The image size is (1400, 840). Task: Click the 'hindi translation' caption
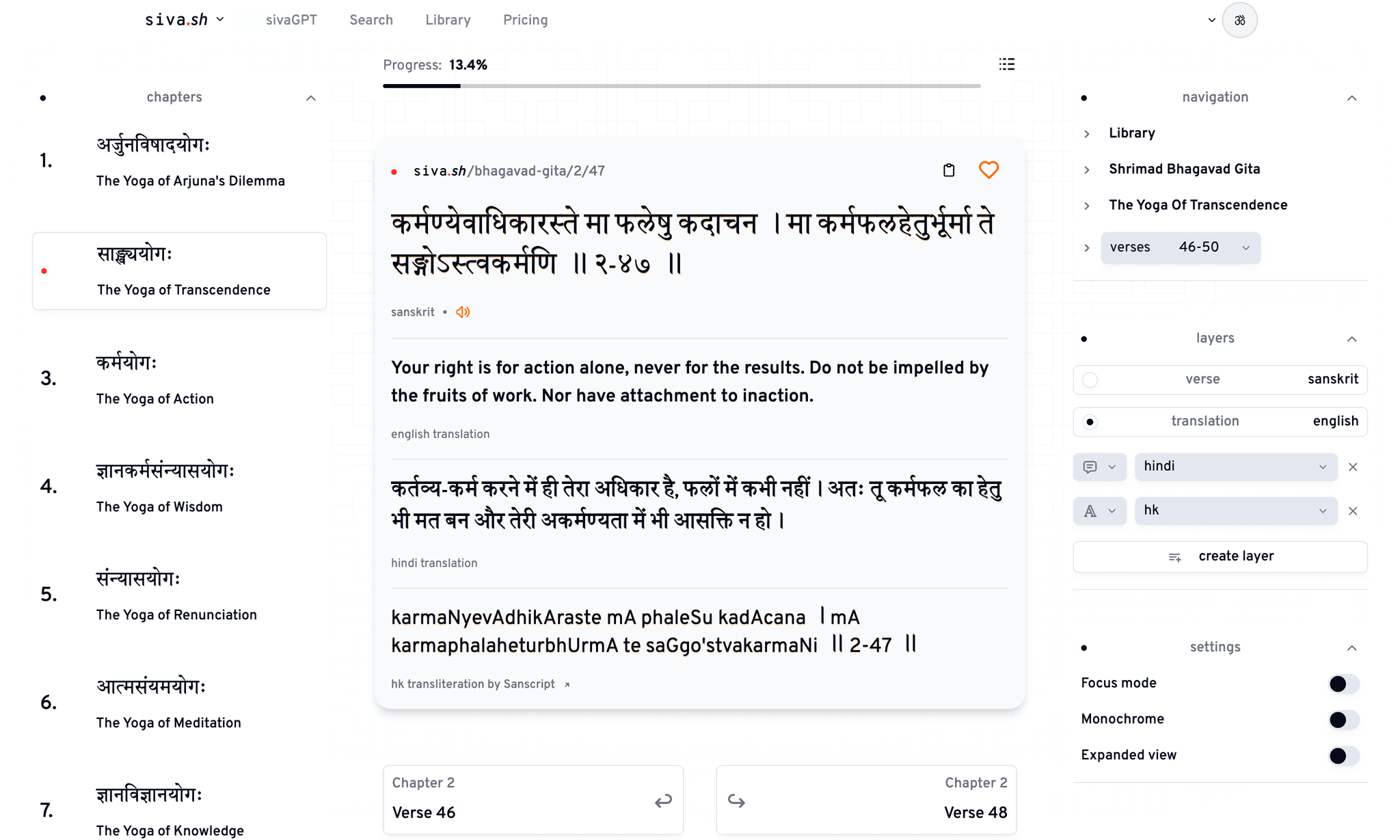[434, 563]
